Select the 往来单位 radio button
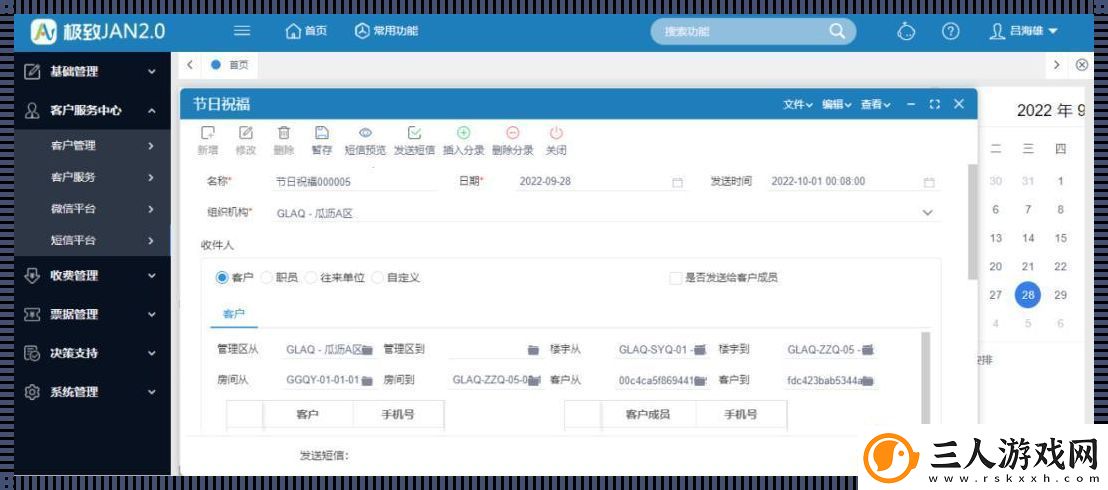The height and width of the screenshot is (490, 1108). coord(311,278)
